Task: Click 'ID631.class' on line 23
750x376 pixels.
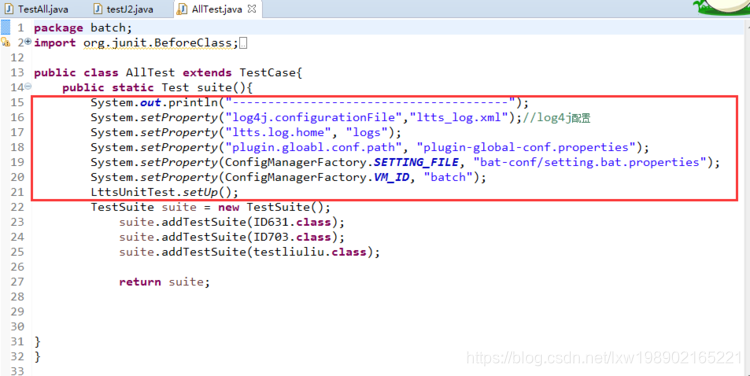Action: coord(292,222)
